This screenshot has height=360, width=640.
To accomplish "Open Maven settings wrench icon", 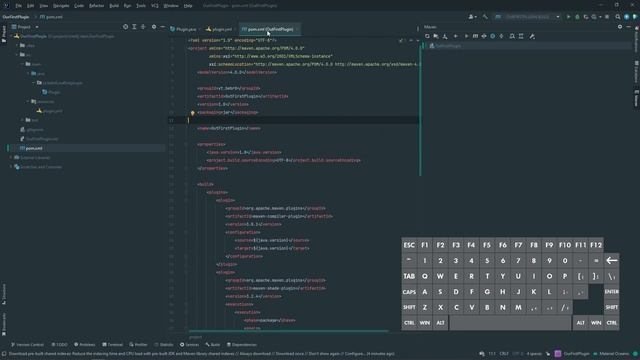I will [532, 36].
